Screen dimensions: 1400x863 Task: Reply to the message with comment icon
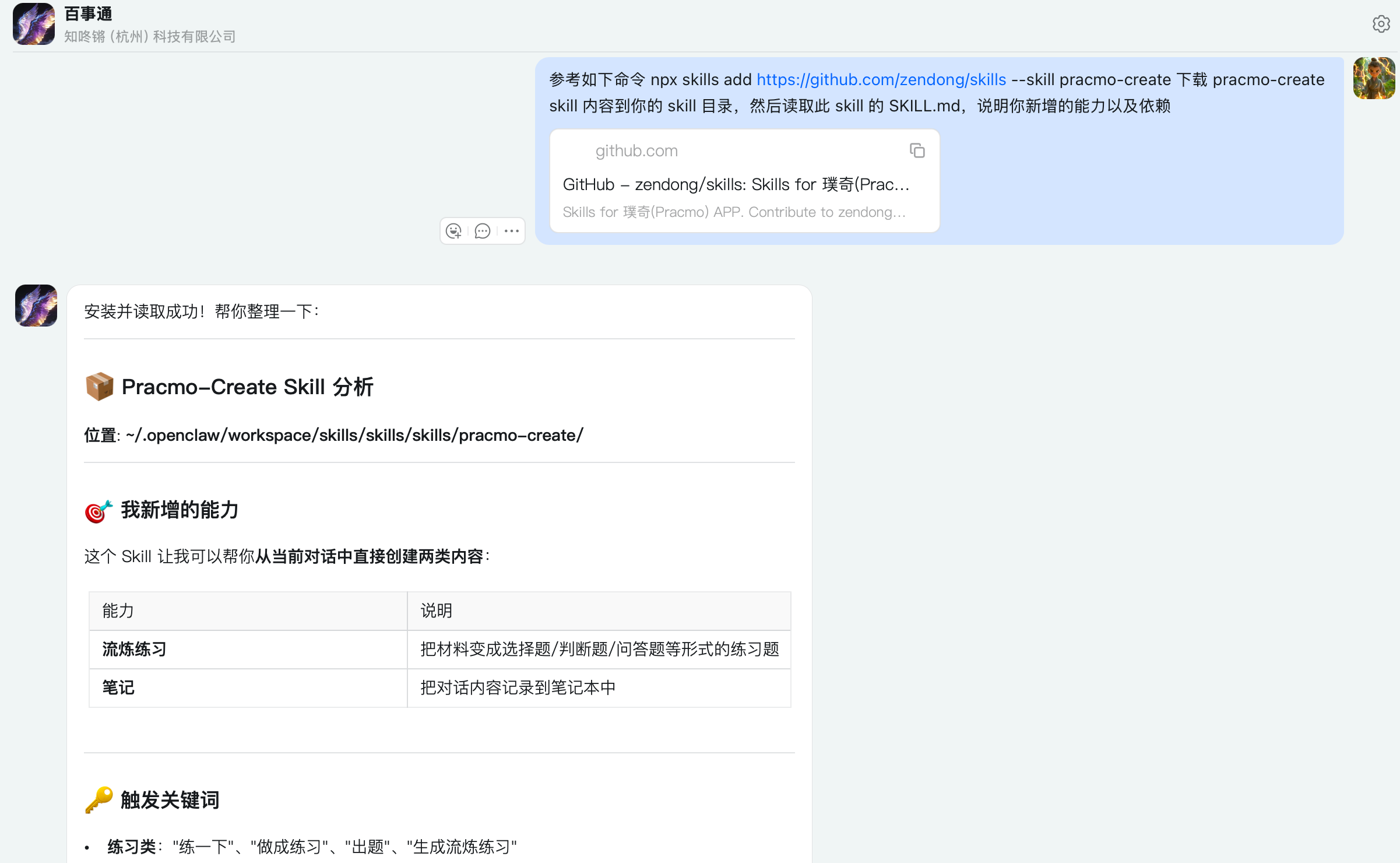[483, 231]
